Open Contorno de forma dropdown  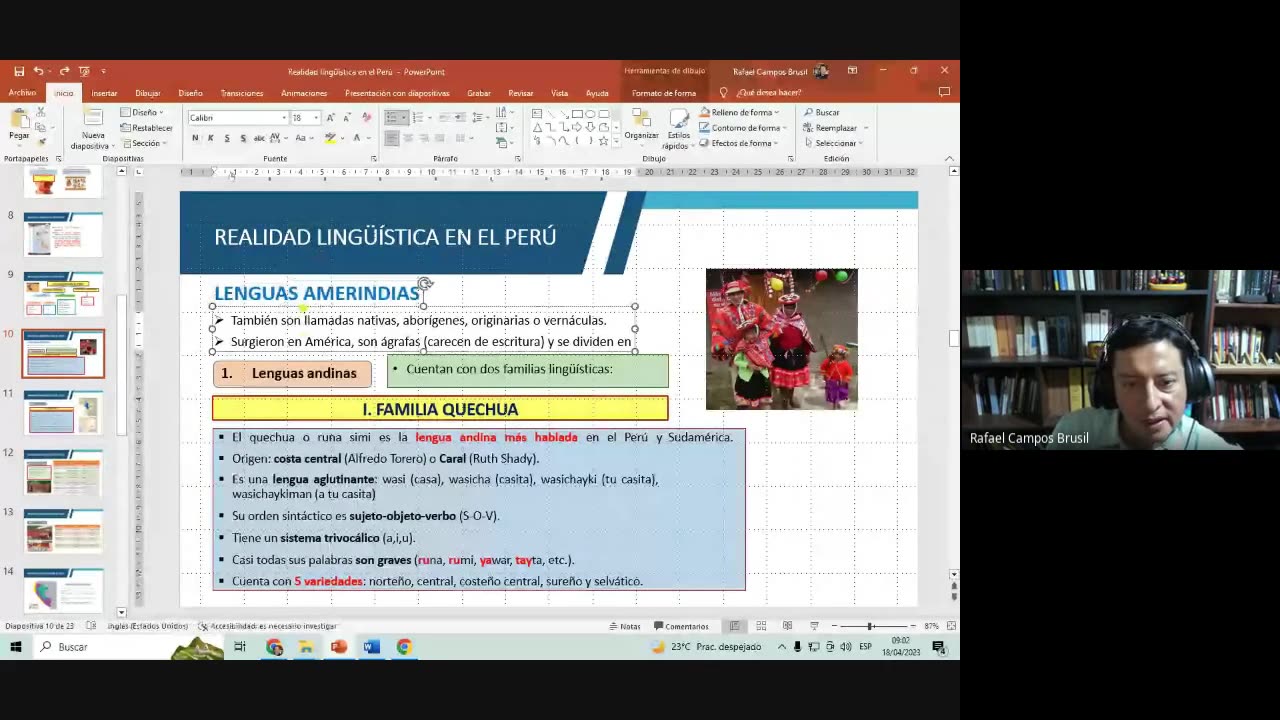pyautogui.click(x=743, y=128)
